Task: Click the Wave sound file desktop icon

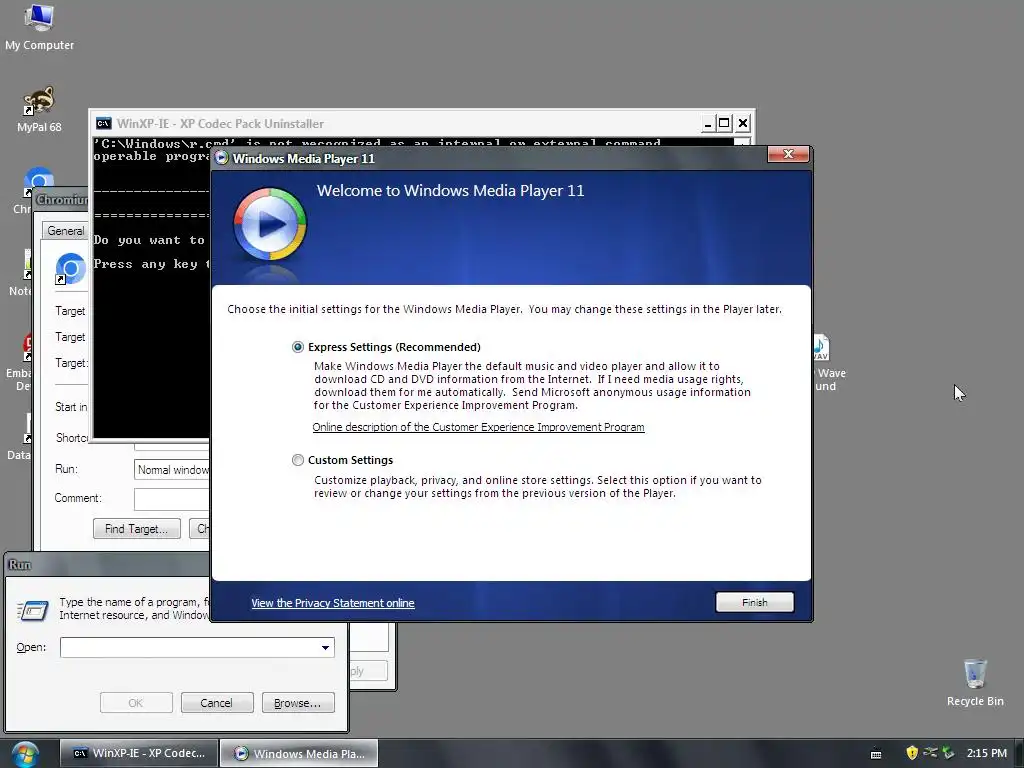Action: click(x=829, y=363)
